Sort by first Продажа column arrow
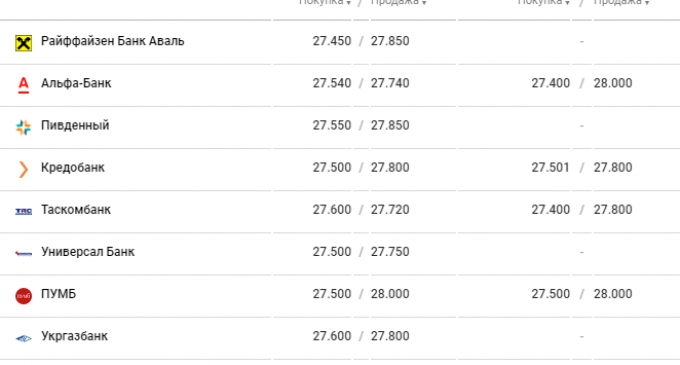 coord(424,3)
